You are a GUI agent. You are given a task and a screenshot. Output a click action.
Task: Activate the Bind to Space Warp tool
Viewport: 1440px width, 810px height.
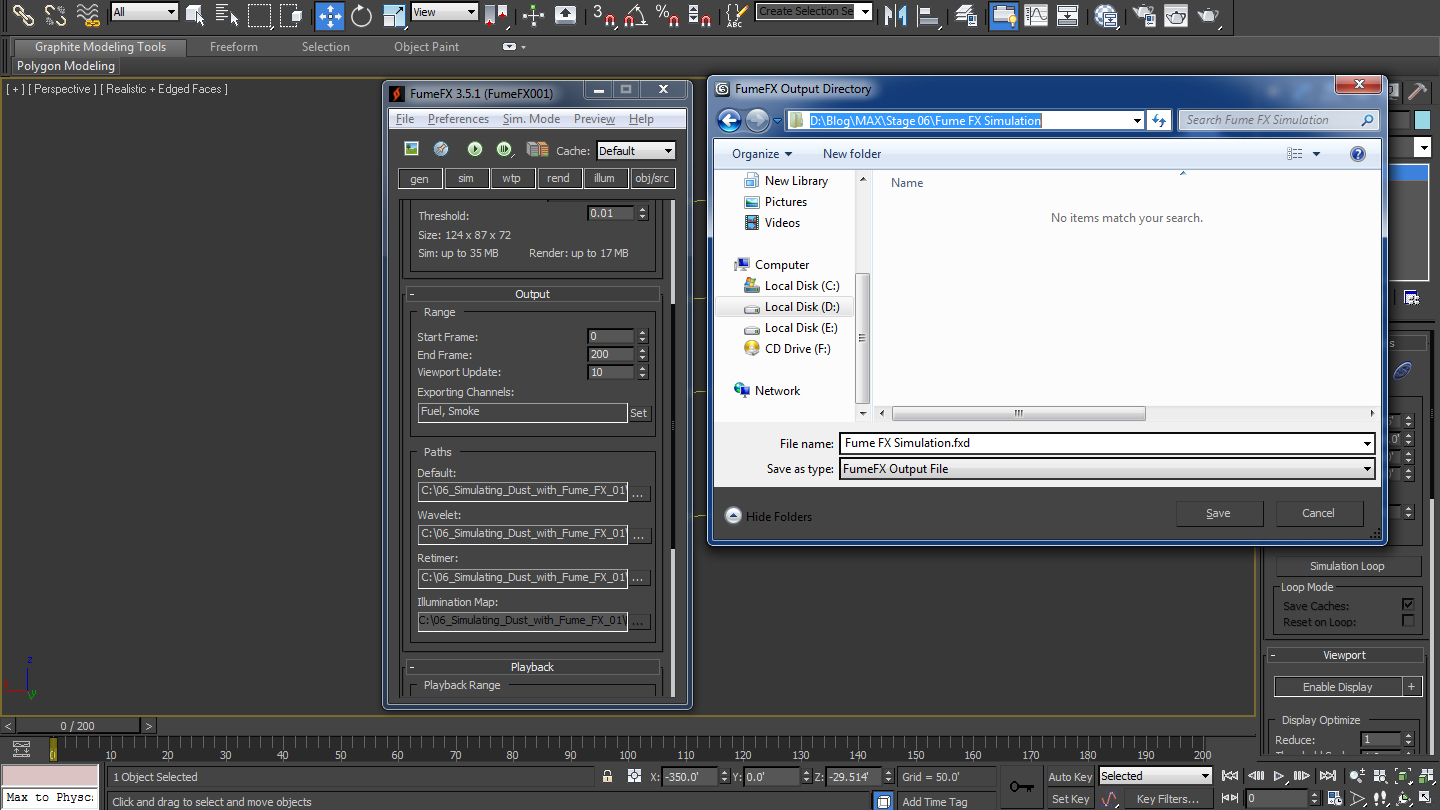pyautogui.click(x=88, y=15)
